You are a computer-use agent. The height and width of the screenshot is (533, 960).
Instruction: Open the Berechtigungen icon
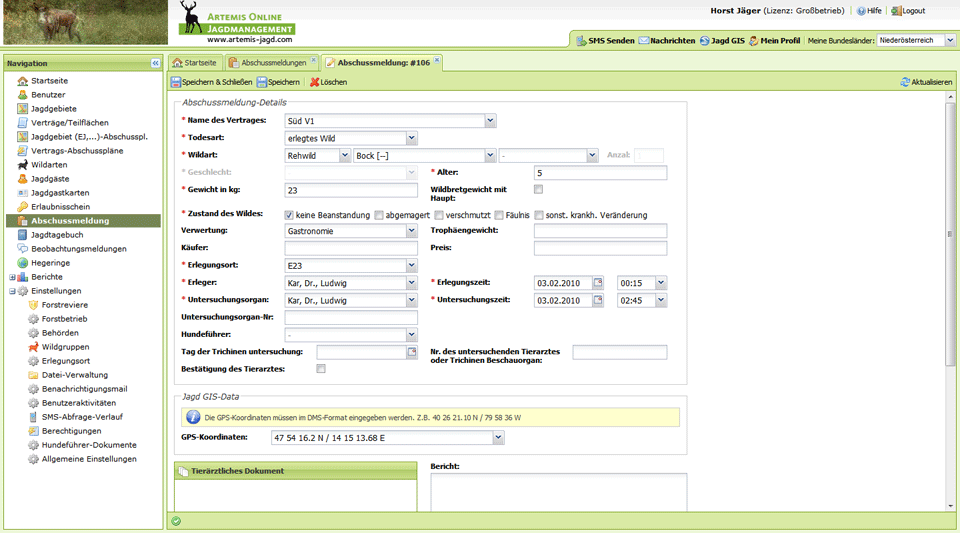(34, 431)
